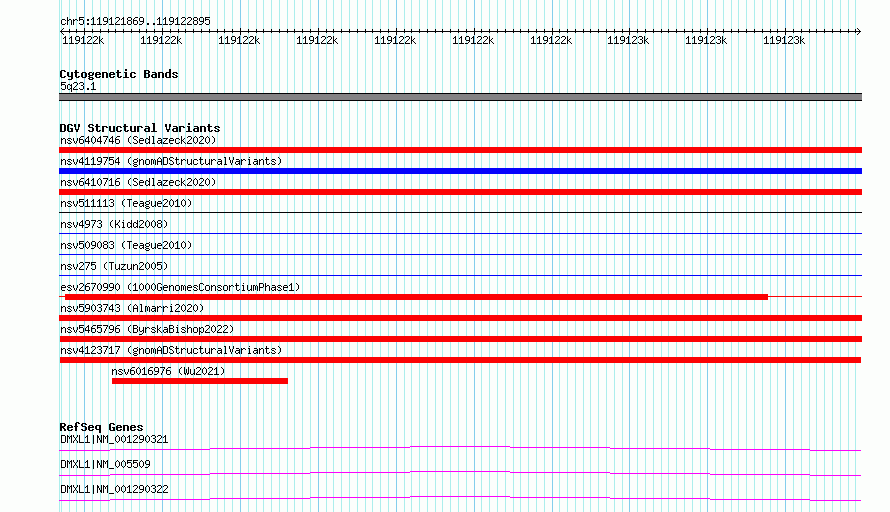Click the RefSeq Genes track title
The height and width of the screenshot is (512, 890).
pos(101,427)
